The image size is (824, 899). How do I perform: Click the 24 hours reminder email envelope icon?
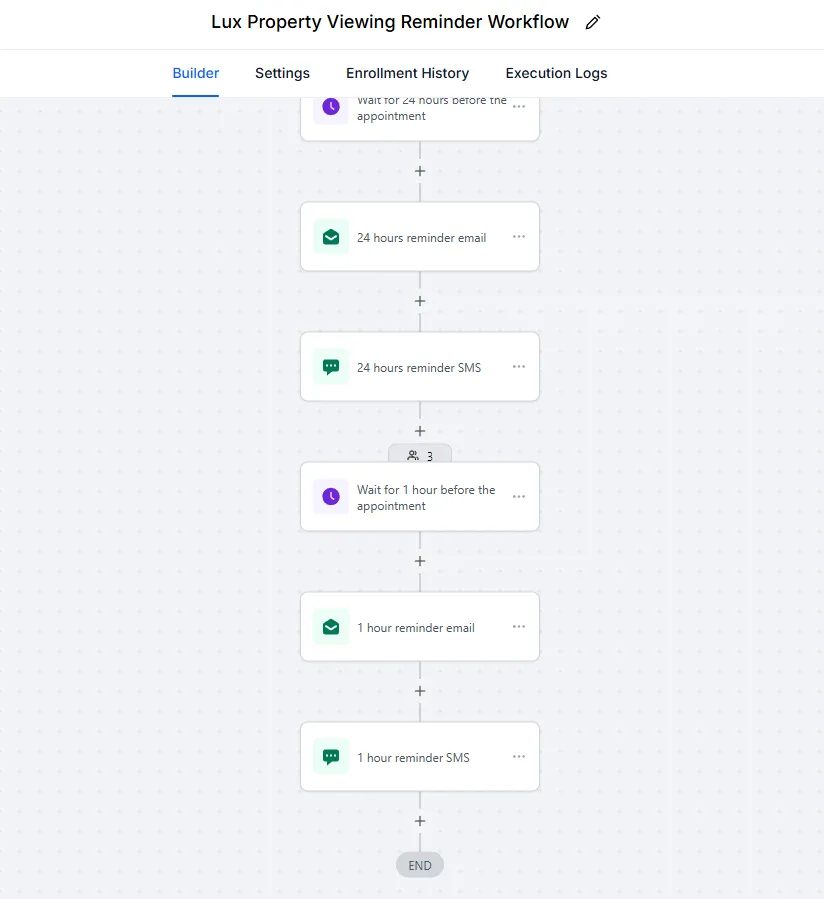pyautogui.click(x=331, y=237)
